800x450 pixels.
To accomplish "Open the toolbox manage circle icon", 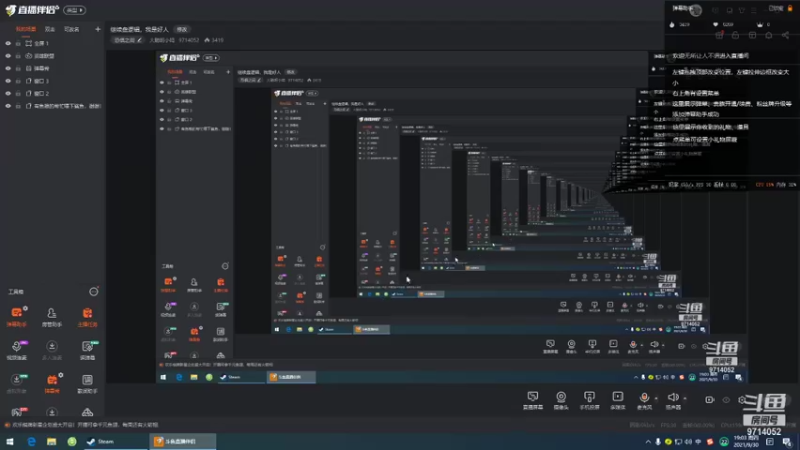I will [x=93, y=292].
